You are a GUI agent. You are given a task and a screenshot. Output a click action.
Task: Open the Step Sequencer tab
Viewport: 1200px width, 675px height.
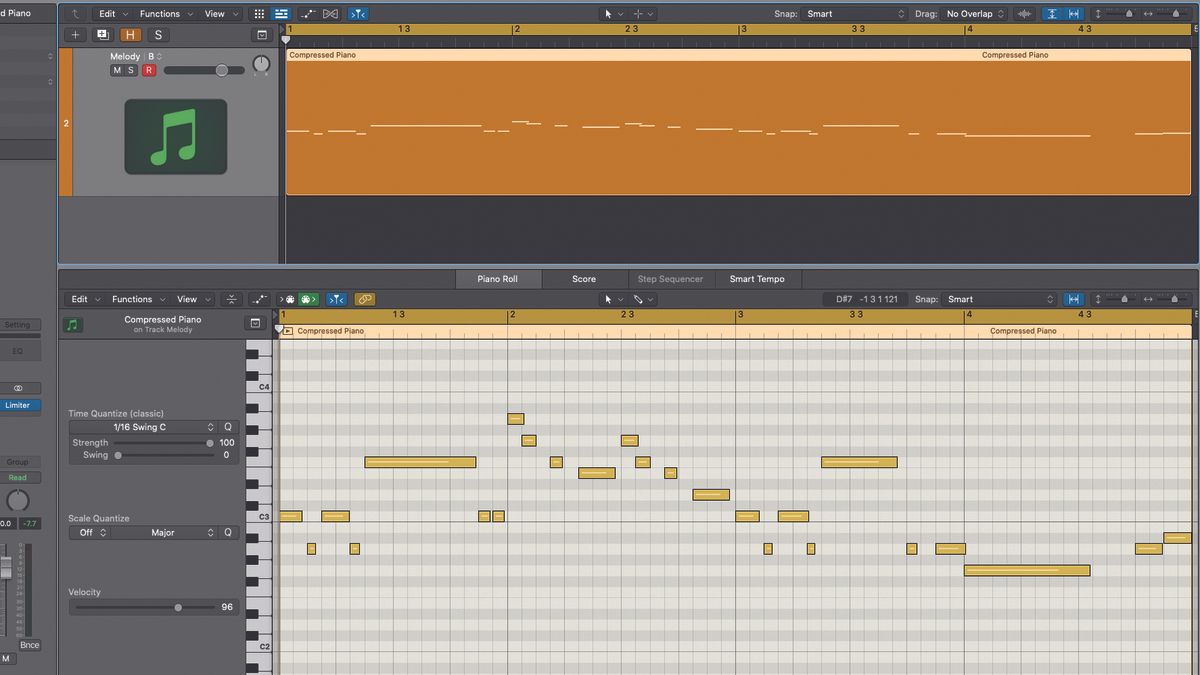(670, 279)
